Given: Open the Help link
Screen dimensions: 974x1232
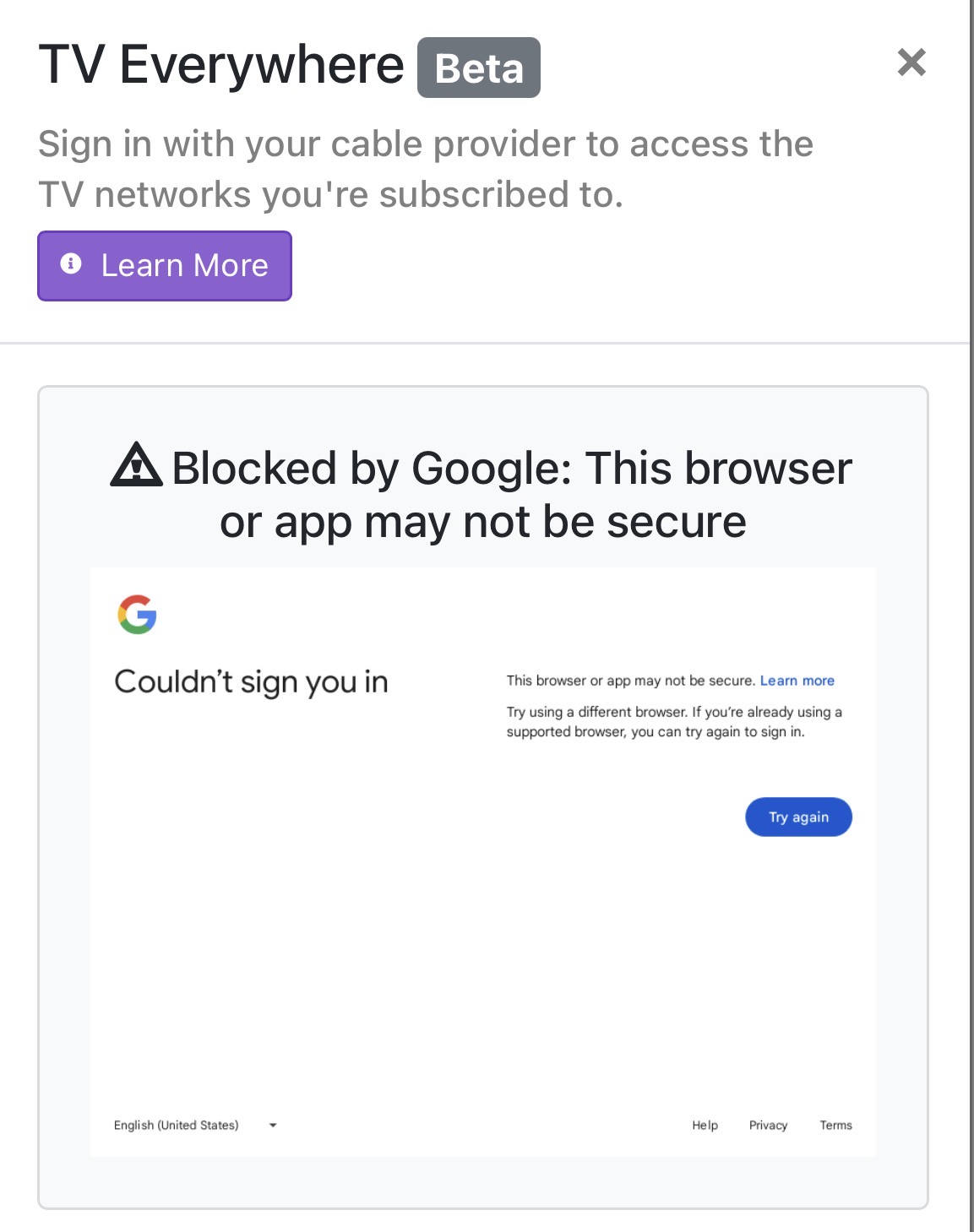Looking at the screenshot, I should point(705,1125).
